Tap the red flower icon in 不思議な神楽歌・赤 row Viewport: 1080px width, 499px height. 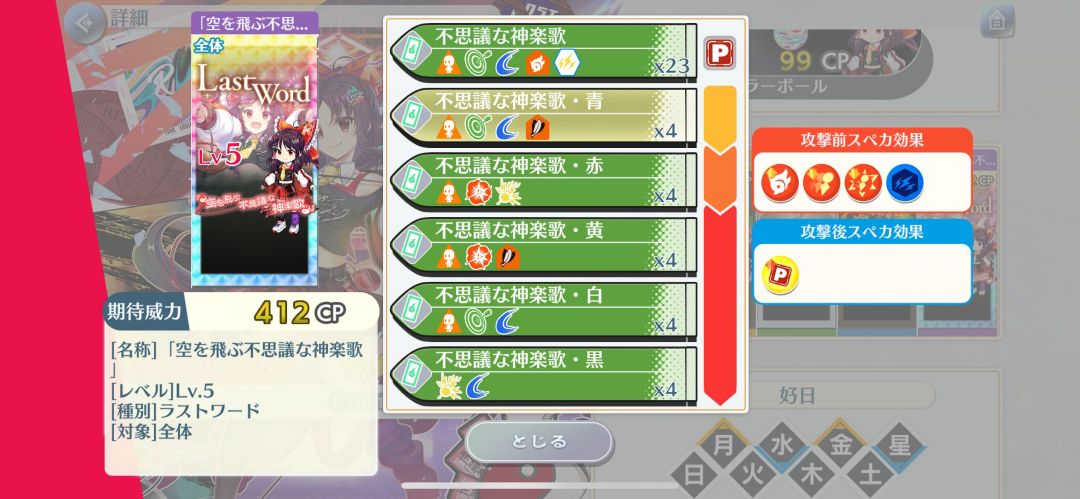pyautogui.click(x=479, y=192)
